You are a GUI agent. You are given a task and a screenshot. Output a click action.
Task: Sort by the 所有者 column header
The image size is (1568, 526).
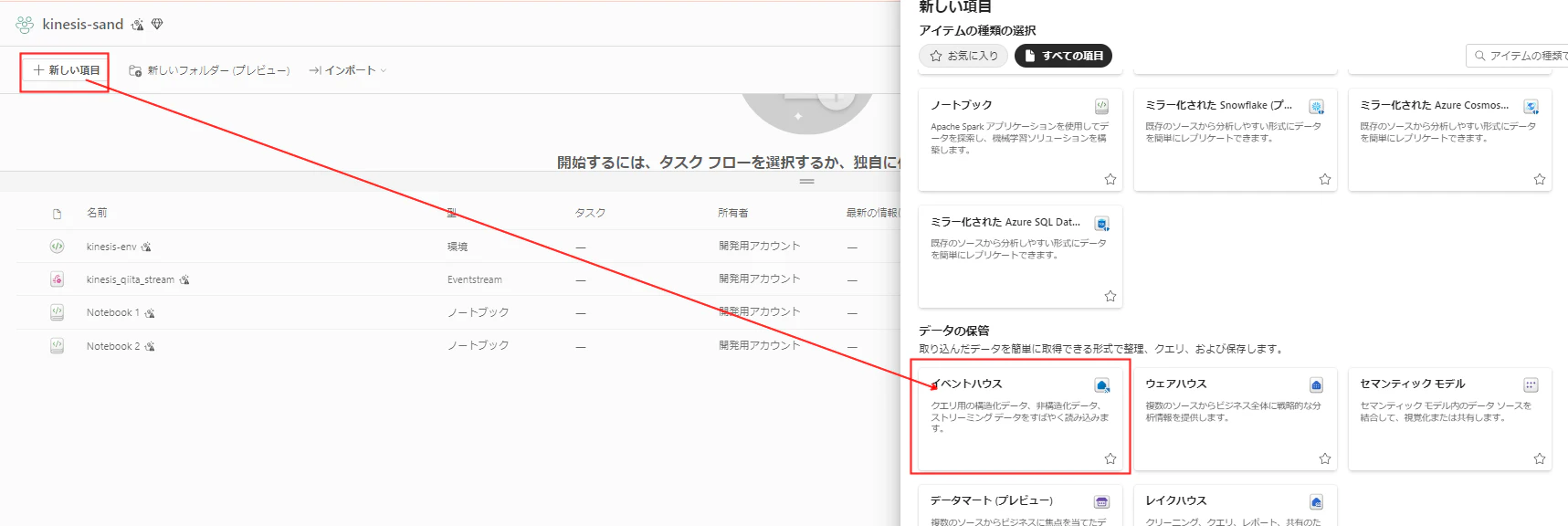click(732, 213)
